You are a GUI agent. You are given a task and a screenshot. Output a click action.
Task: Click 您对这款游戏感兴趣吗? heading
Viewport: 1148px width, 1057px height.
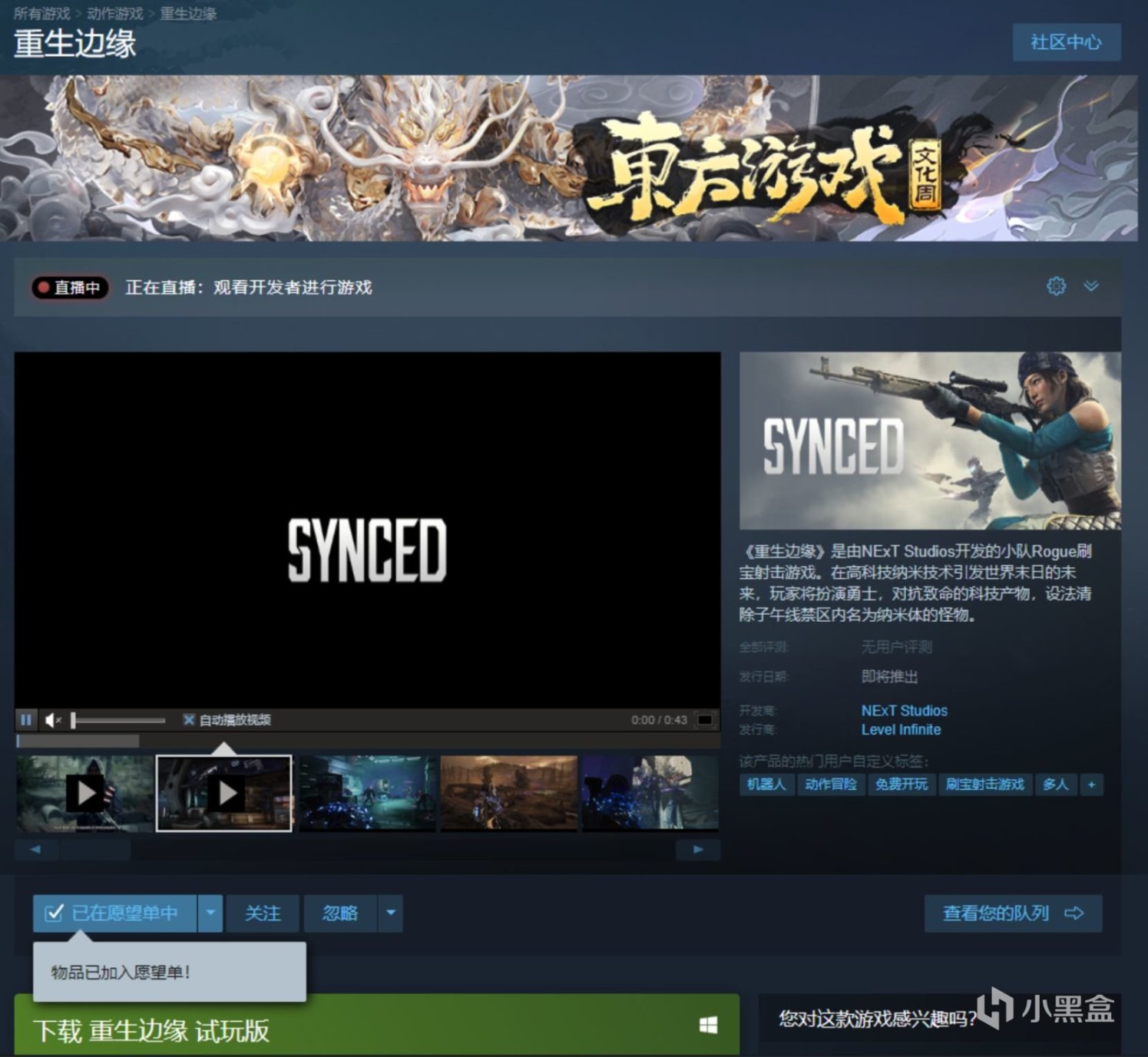878,1019
